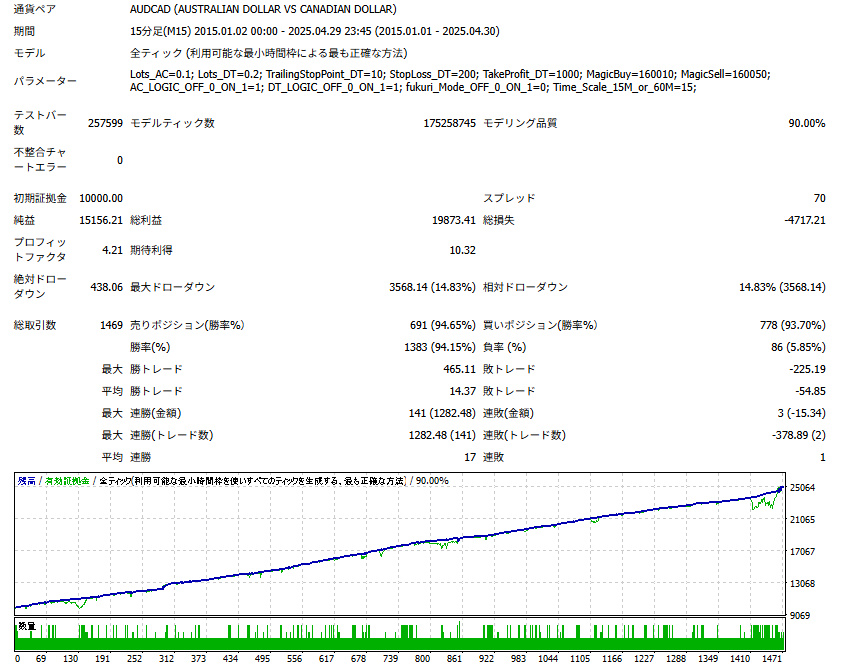The image size is (841, 669).
Task: Click the loss rate value 86 (5.85%)
Action: [798, 347]
